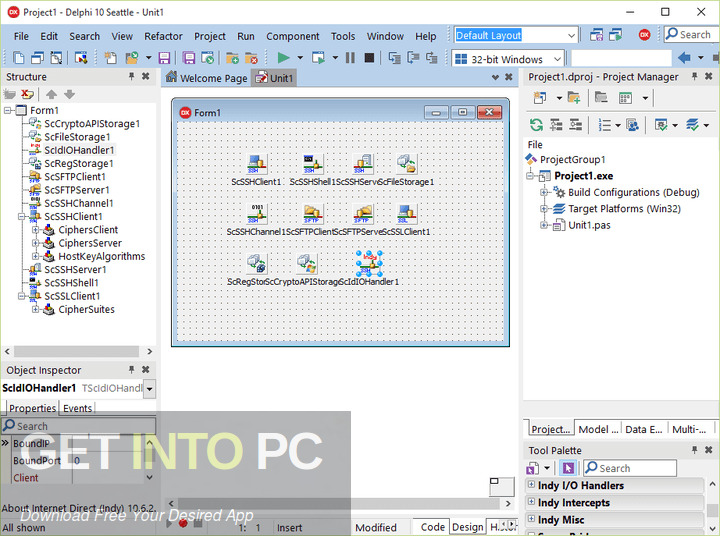The width and height of the screenshot is (720, 536).
Task: Expand the Unit1.pas project node
Action: click(544, 225)
